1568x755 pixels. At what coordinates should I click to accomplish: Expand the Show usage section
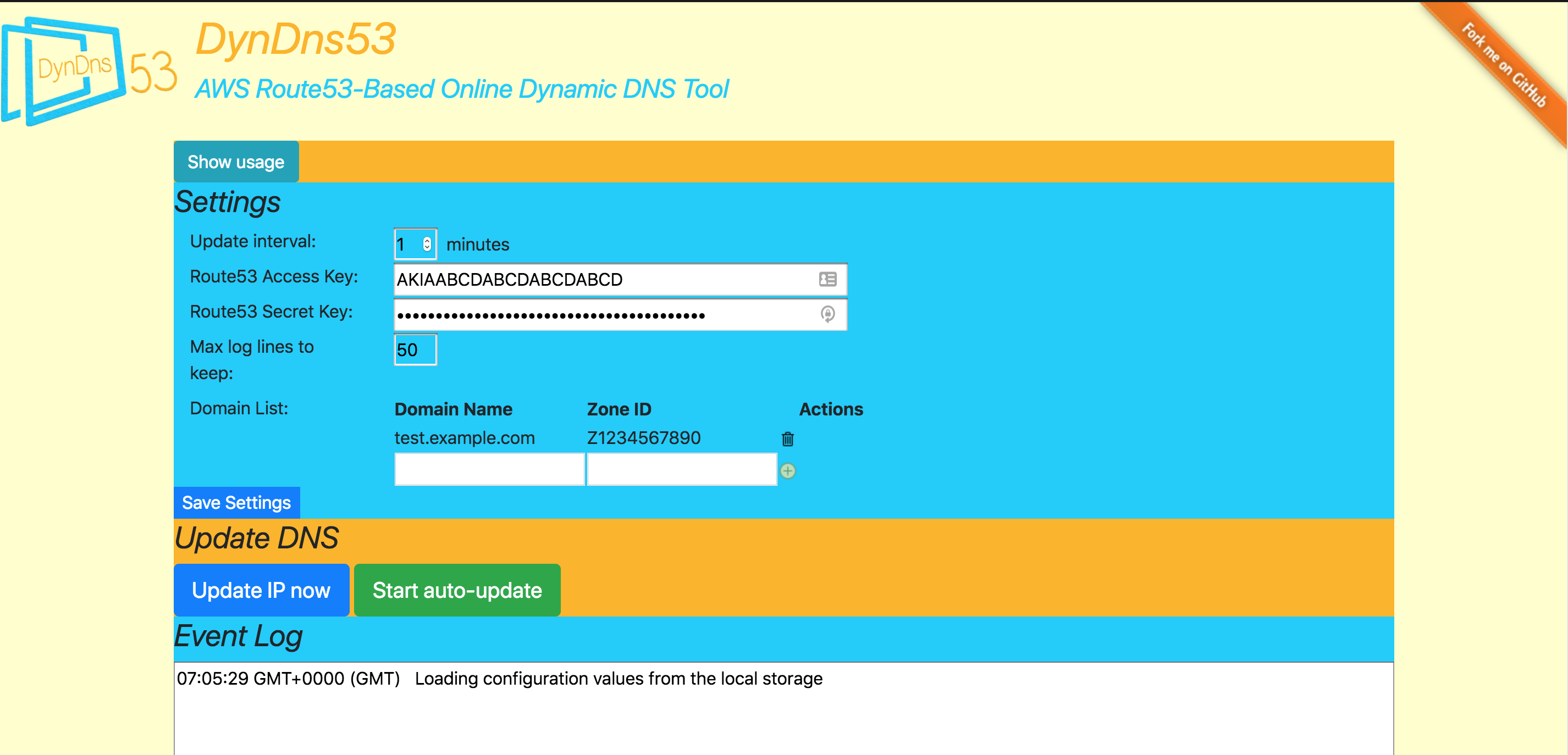(x=236, y=162)
